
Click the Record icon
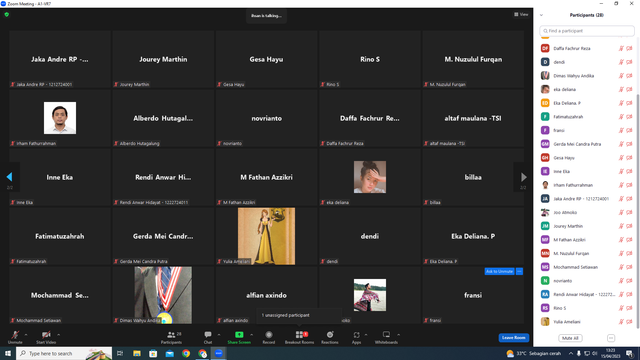(x=269, y=334)
